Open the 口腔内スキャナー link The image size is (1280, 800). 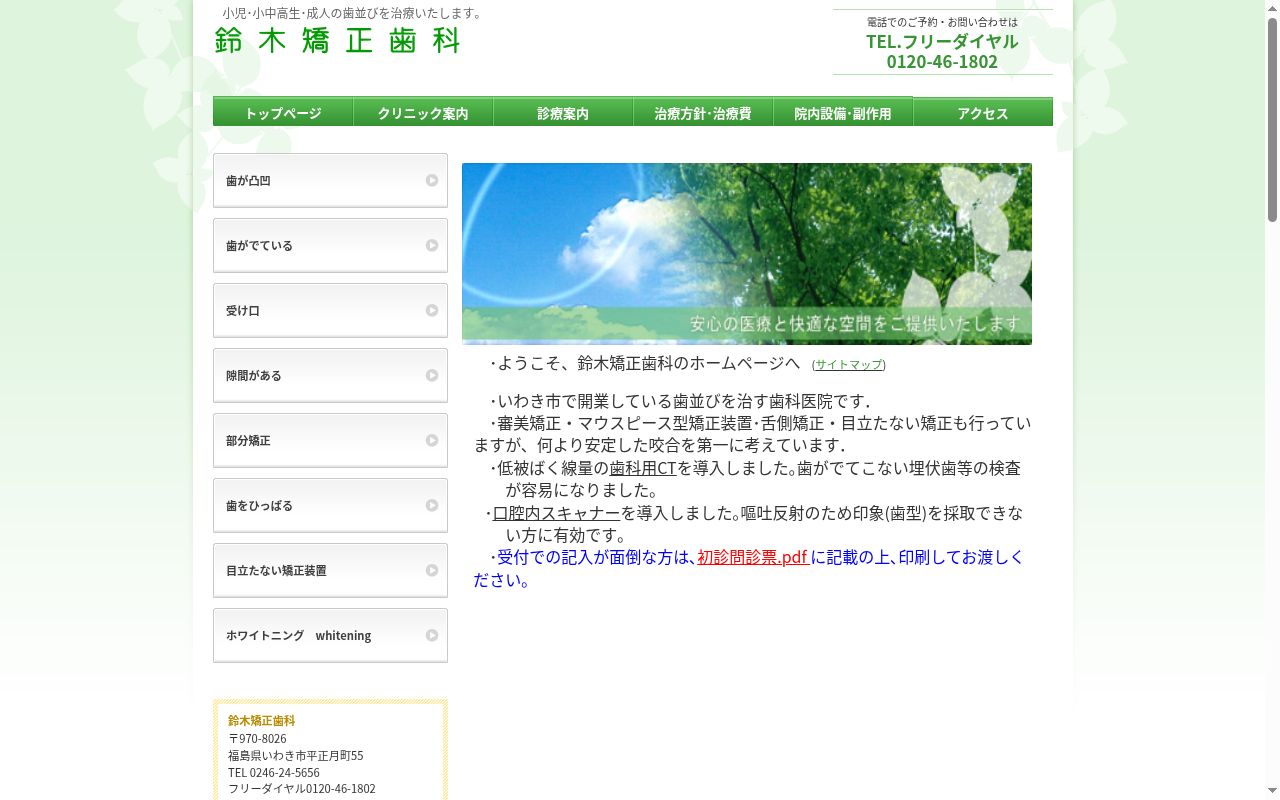pos(557,513)
